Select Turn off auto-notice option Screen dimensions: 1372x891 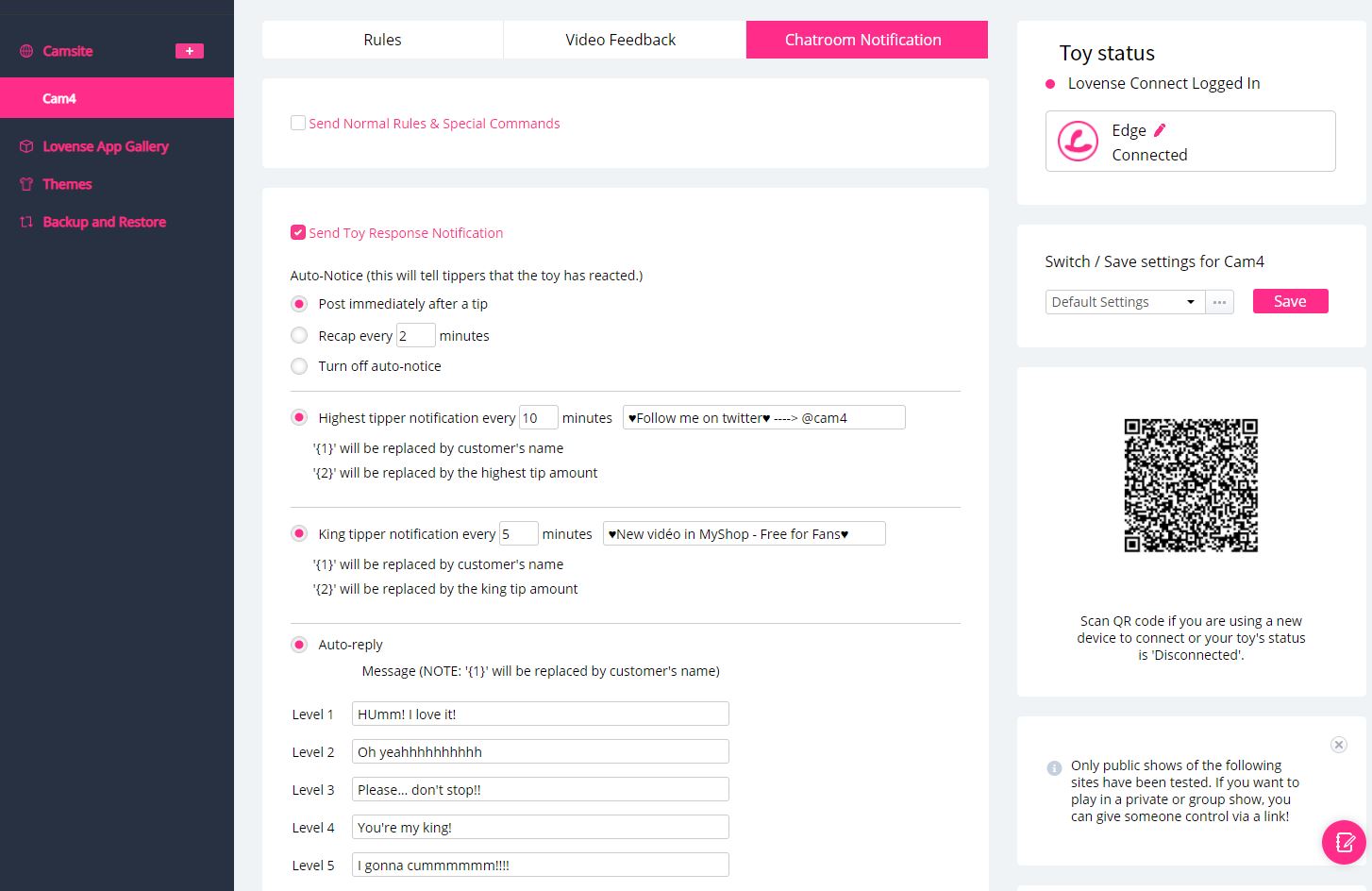coord(299,366)
